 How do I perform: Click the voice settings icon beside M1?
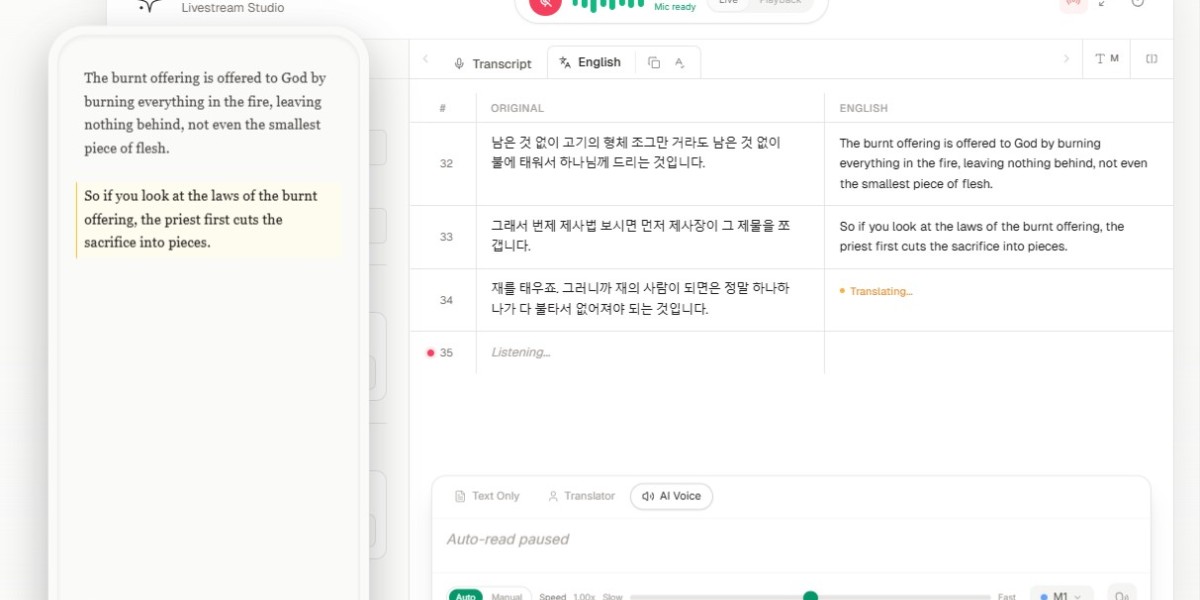(1122, 595)
